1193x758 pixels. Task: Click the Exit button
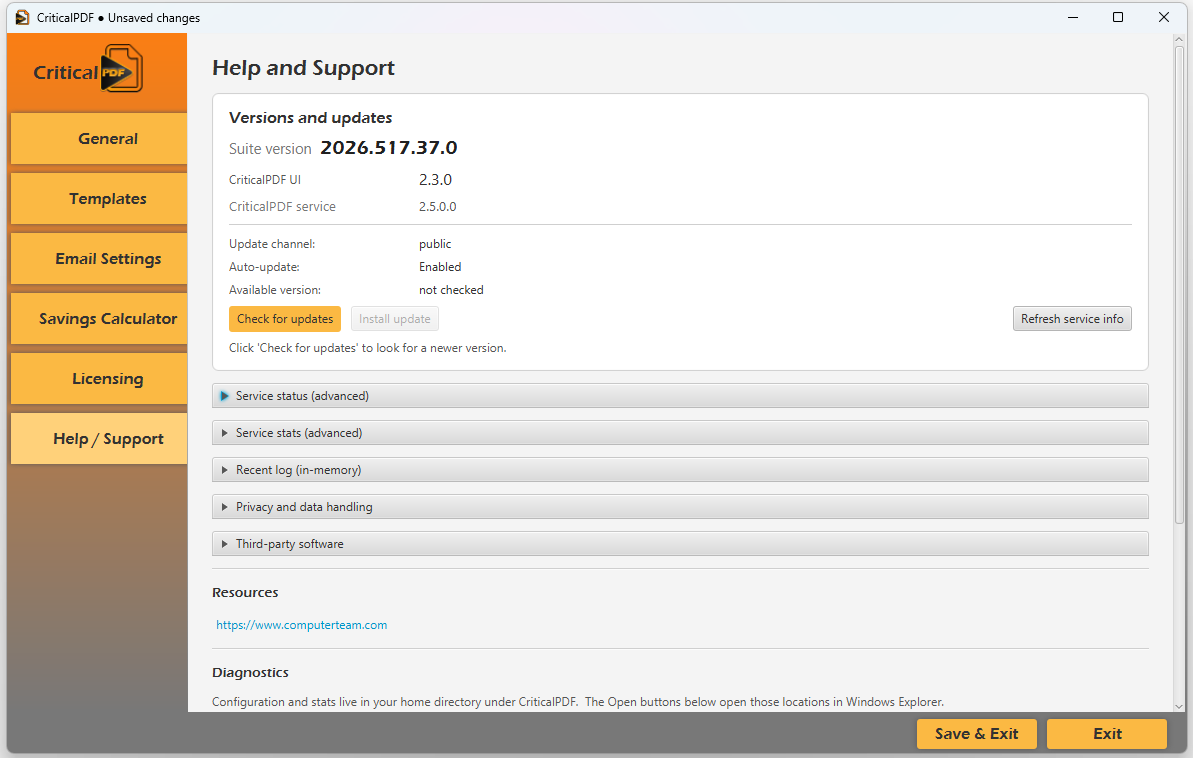(1107, 734)
